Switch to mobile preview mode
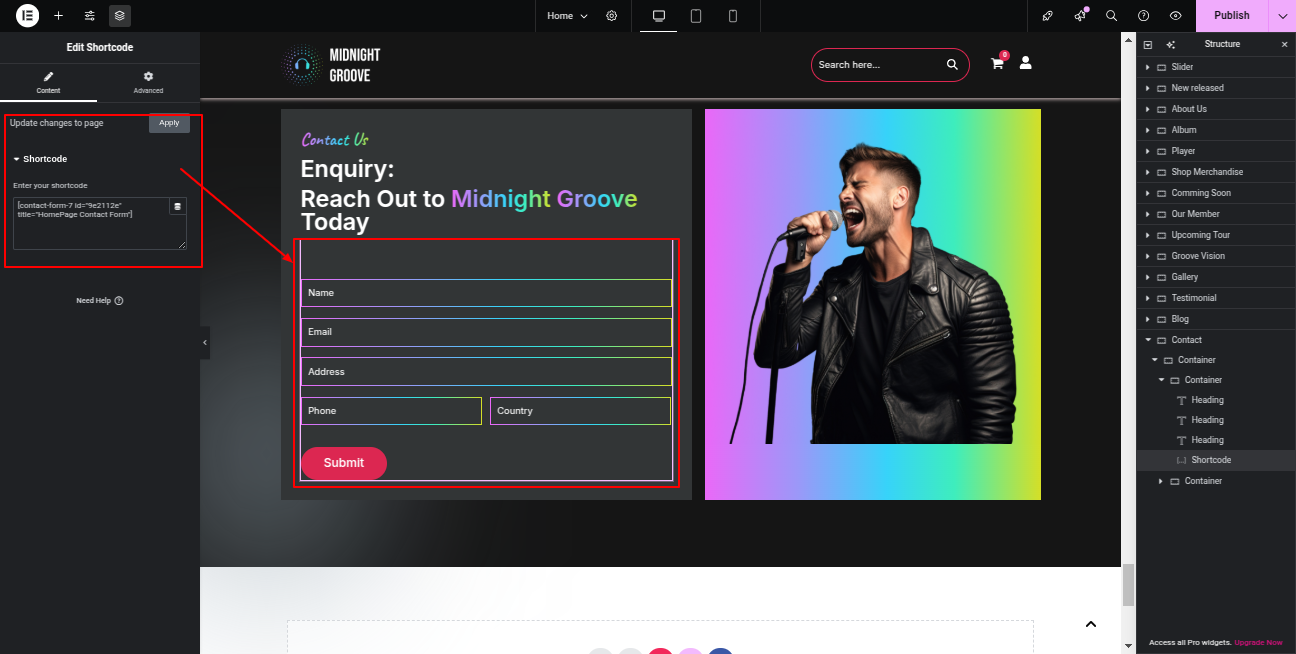 pos(733,16)
